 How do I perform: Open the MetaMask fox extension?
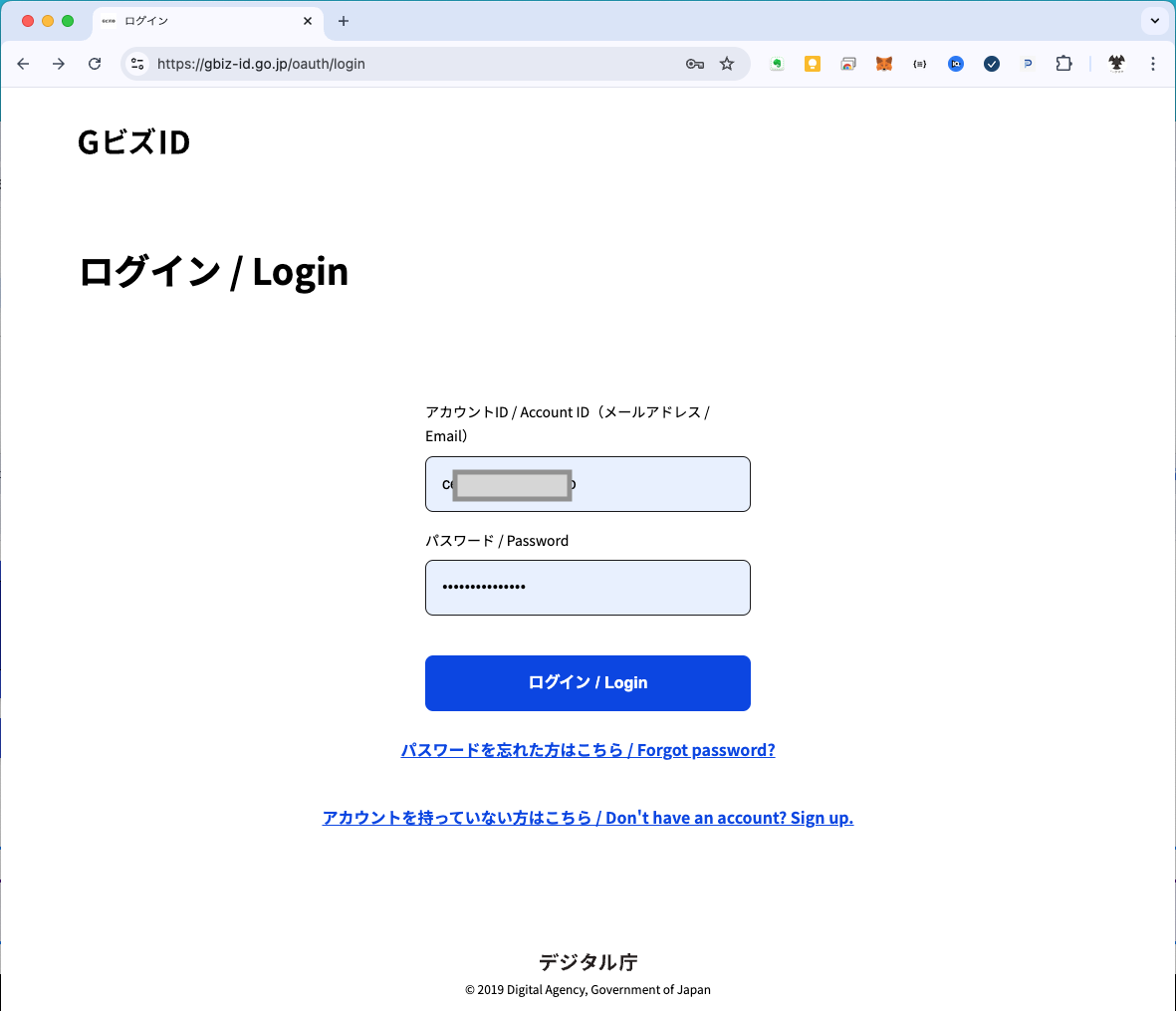click(x=884, y=64)
